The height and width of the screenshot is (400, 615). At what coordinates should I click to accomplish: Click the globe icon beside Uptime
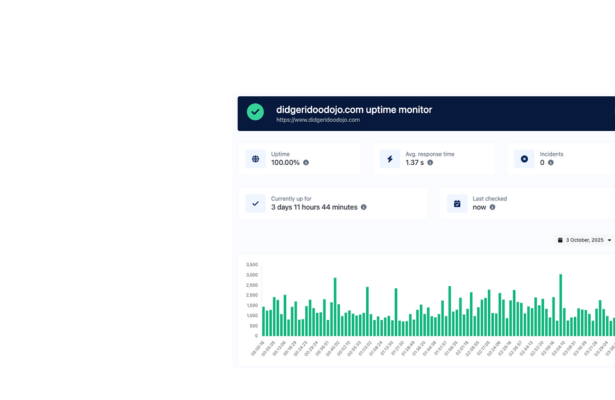click(x=255, y=159)
